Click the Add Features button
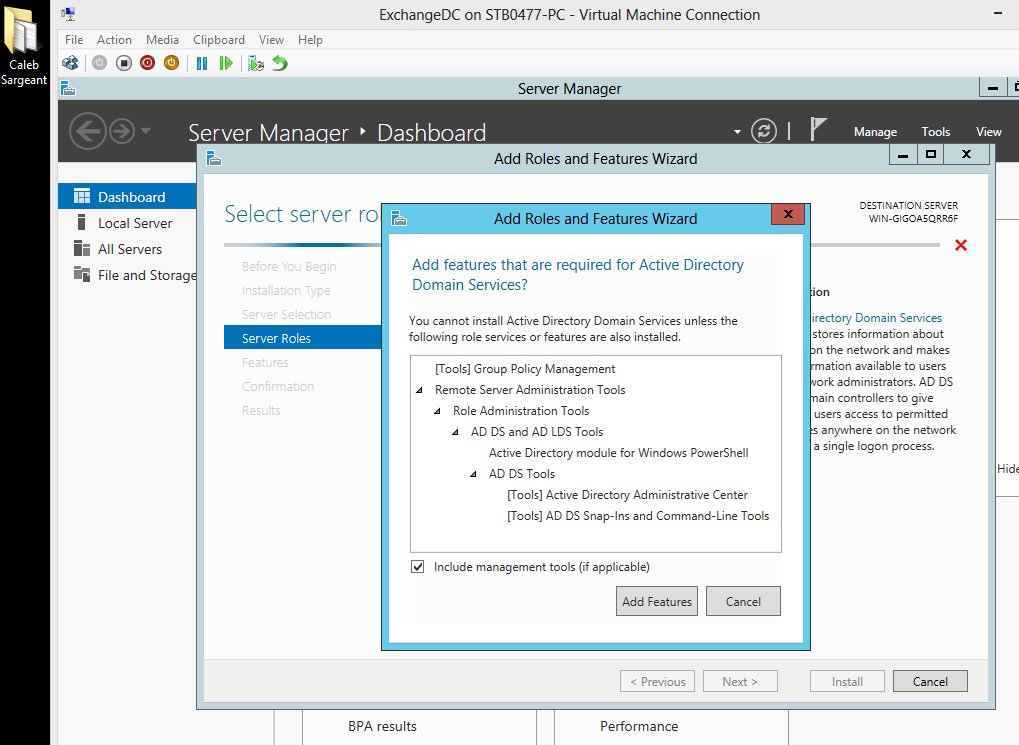The image size is (1019, 745). (x=657, y=601)
